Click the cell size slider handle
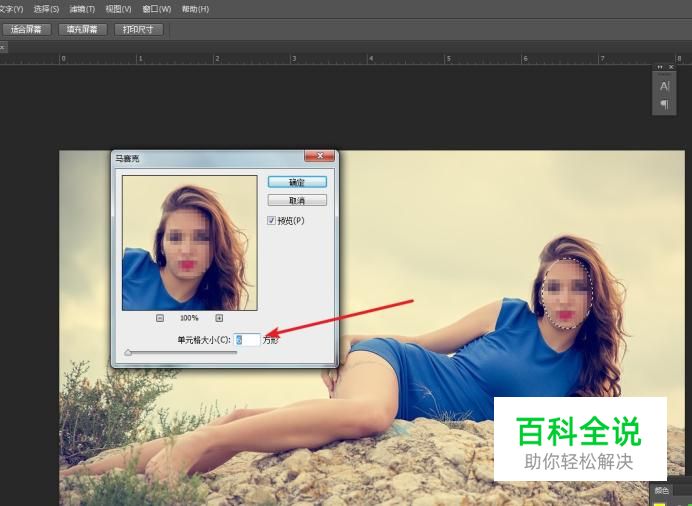Image resolution: width=692 pixels, height=506 pixels. (127, 352)
